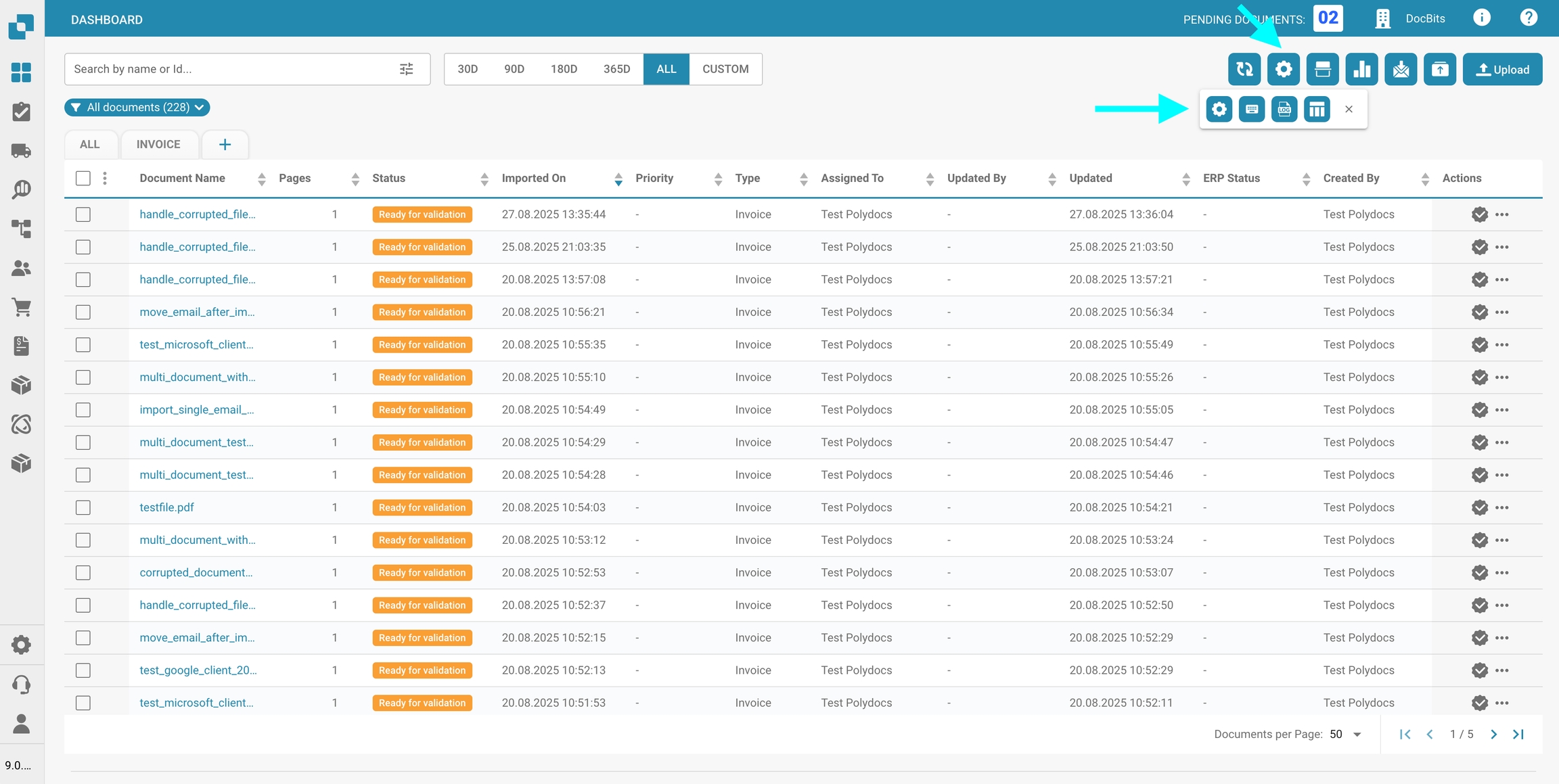Click the Upload button
1559x784 pixels.
tap(1501, 69)
